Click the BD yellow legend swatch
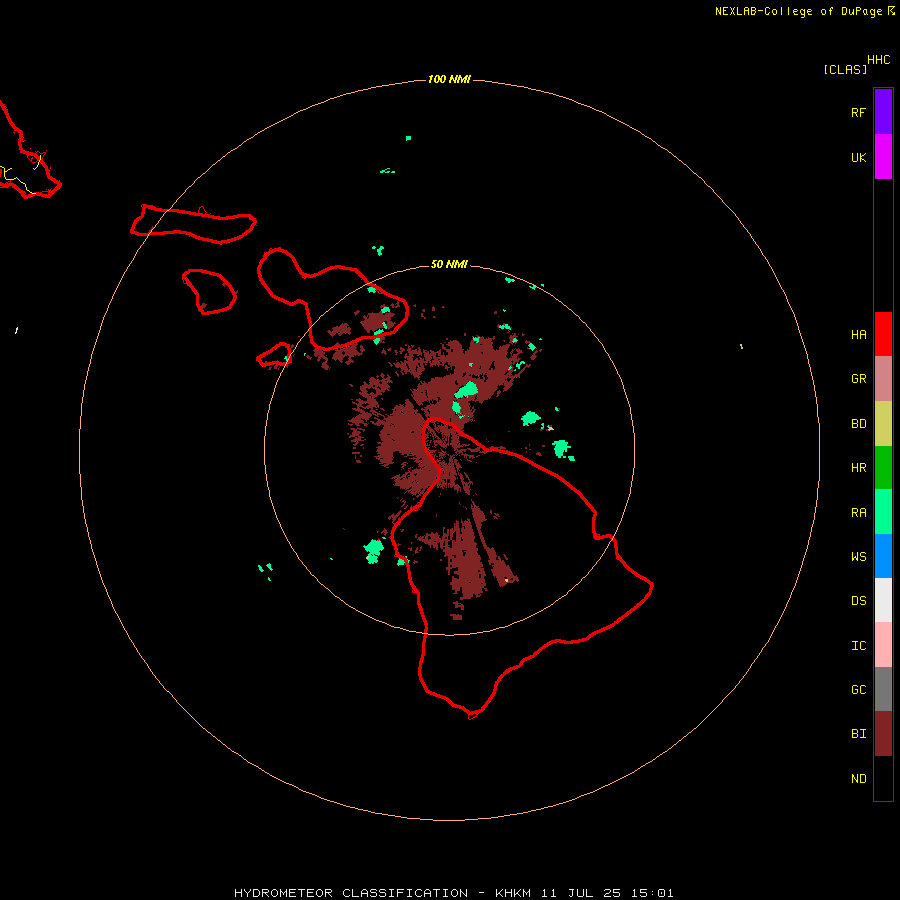Screen dimensions: 900x900 coord(883,424)
